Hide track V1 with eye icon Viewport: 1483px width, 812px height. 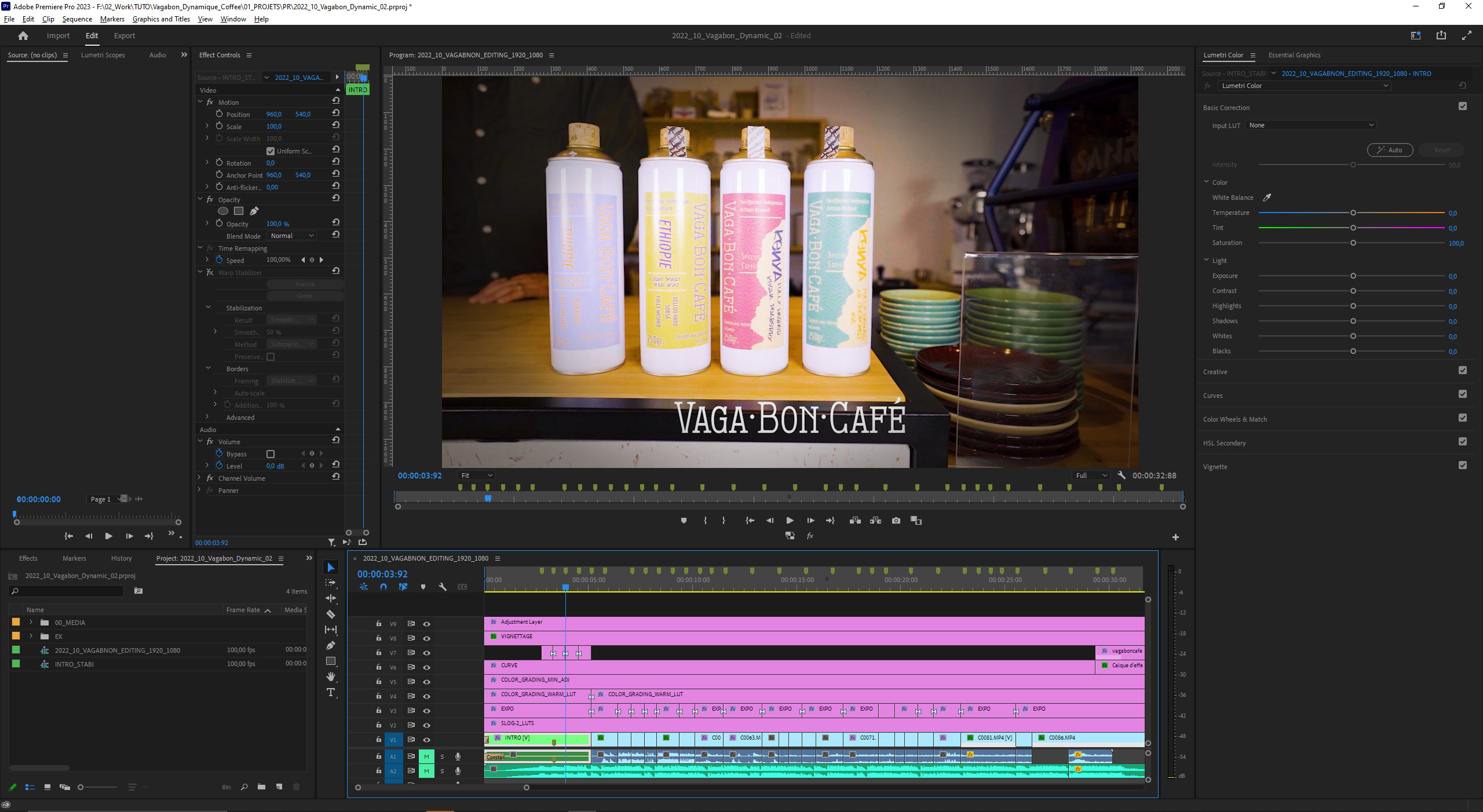(x=426, y=740)
